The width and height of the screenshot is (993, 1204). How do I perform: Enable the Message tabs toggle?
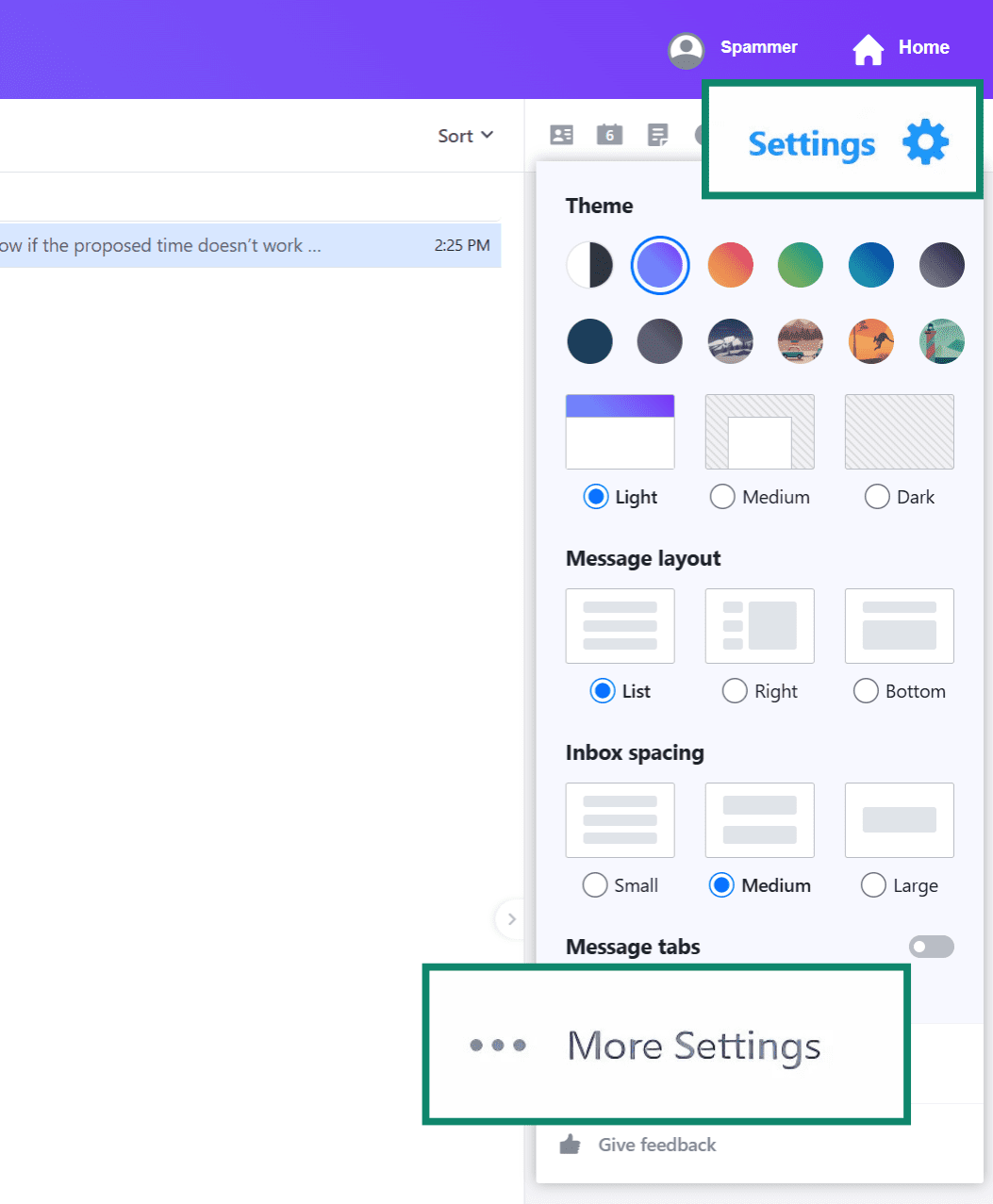(931, 947)
